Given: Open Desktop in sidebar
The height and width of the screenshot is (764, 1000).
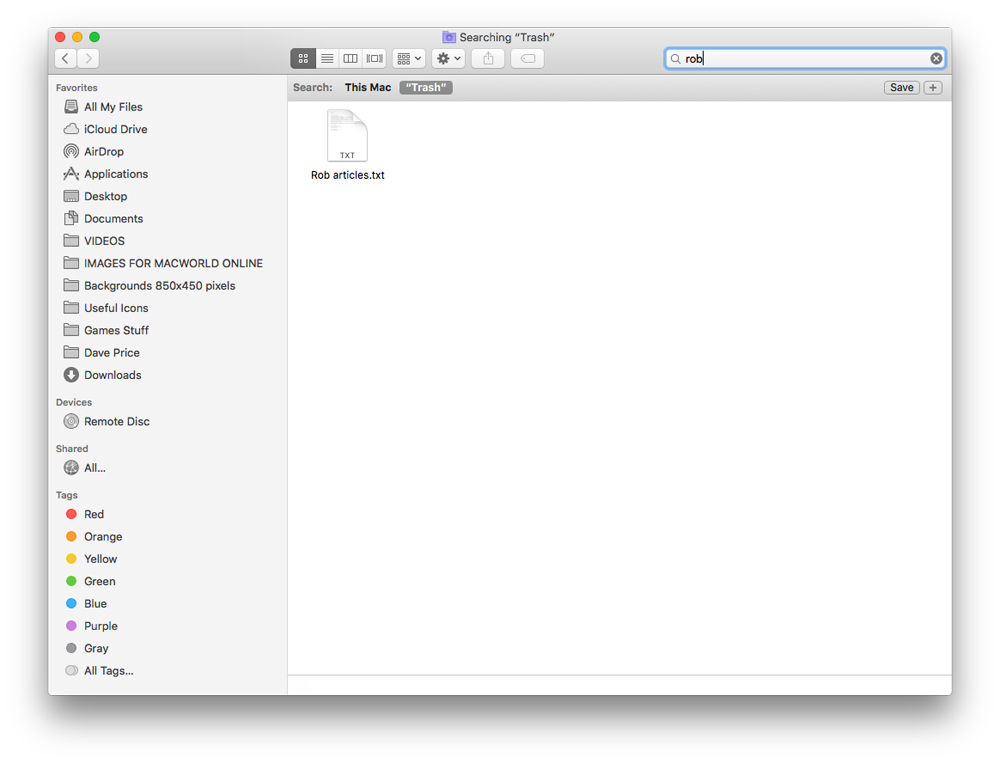Looking at the screenshot, I should [x=106, y=196].
